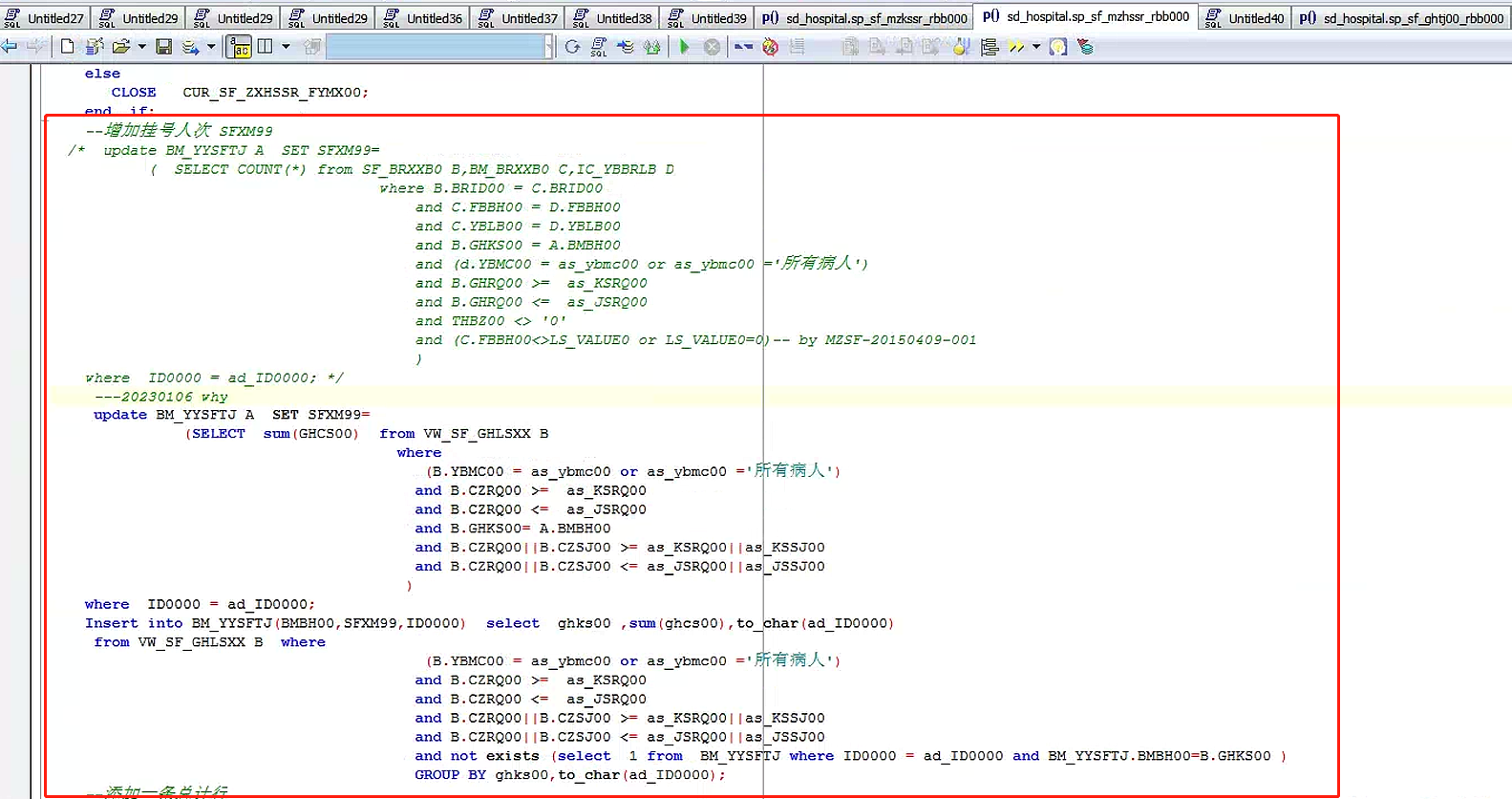
Task: Toggle the highlighted 'ac' toolbar button
Action: pyautogui.click(x=239, y=47)
